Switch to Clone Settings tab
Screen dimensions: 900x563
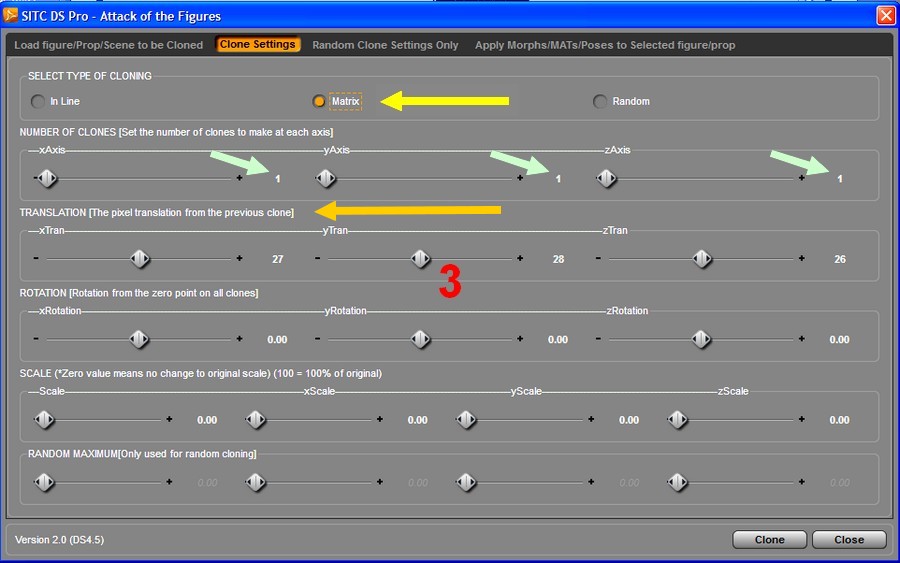pos(258,44)
